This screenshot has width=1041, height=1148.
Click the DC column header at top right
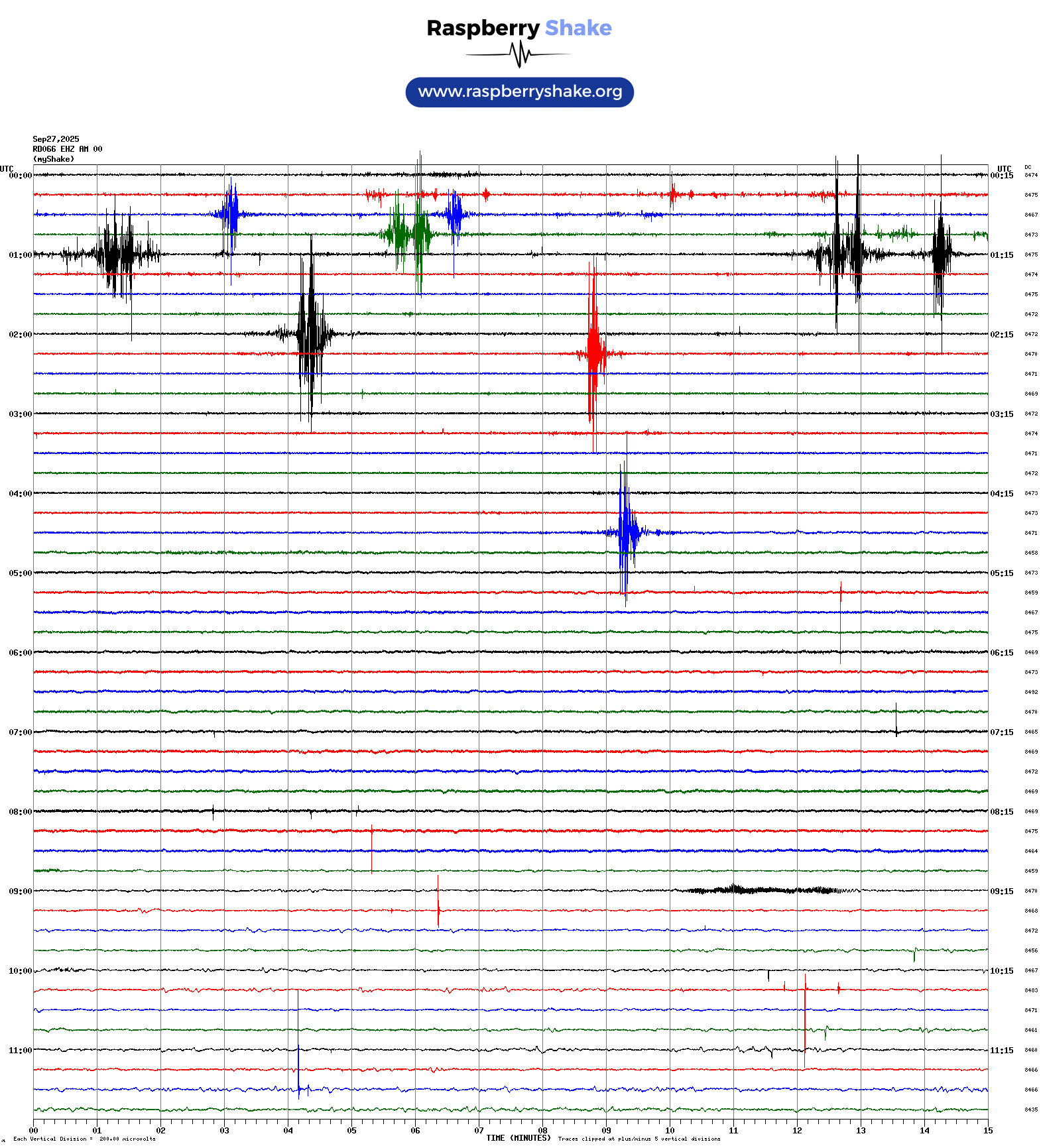[1028, 168]
